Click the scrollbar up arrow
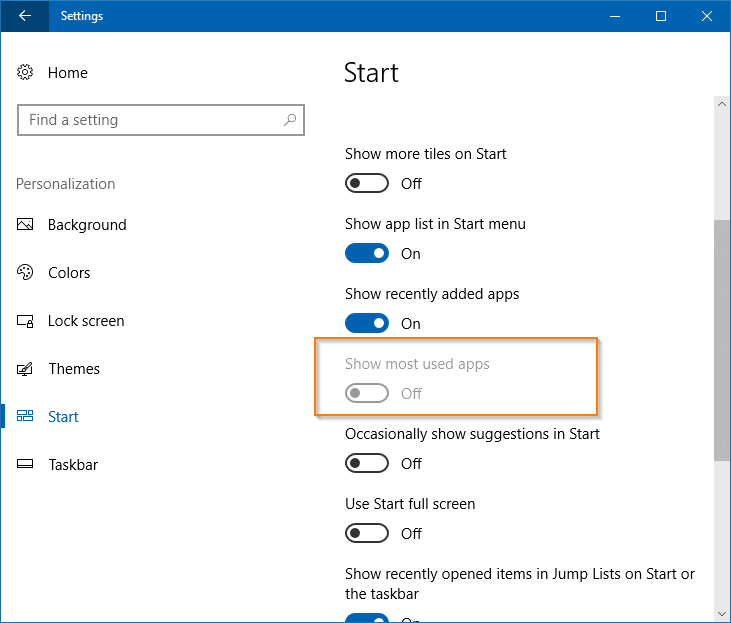Image resolution: width=731 pixels, height=623 pixels. click(722, 104)
